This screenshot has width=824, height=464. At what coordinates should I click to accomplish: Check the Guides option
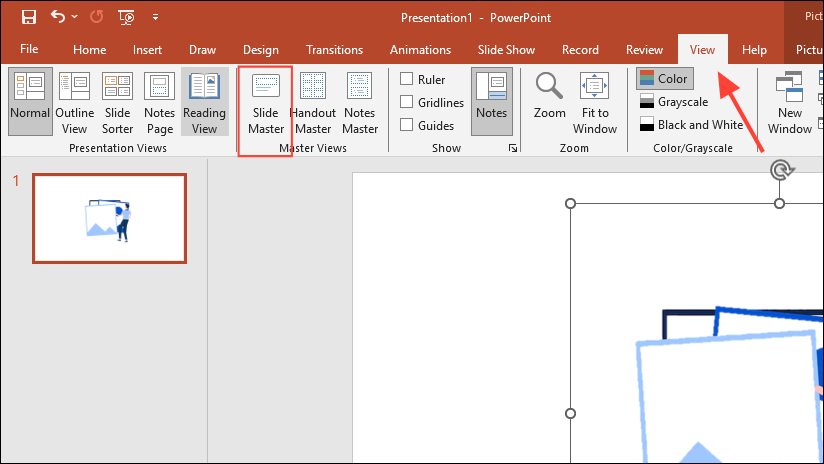pos(406,125)
